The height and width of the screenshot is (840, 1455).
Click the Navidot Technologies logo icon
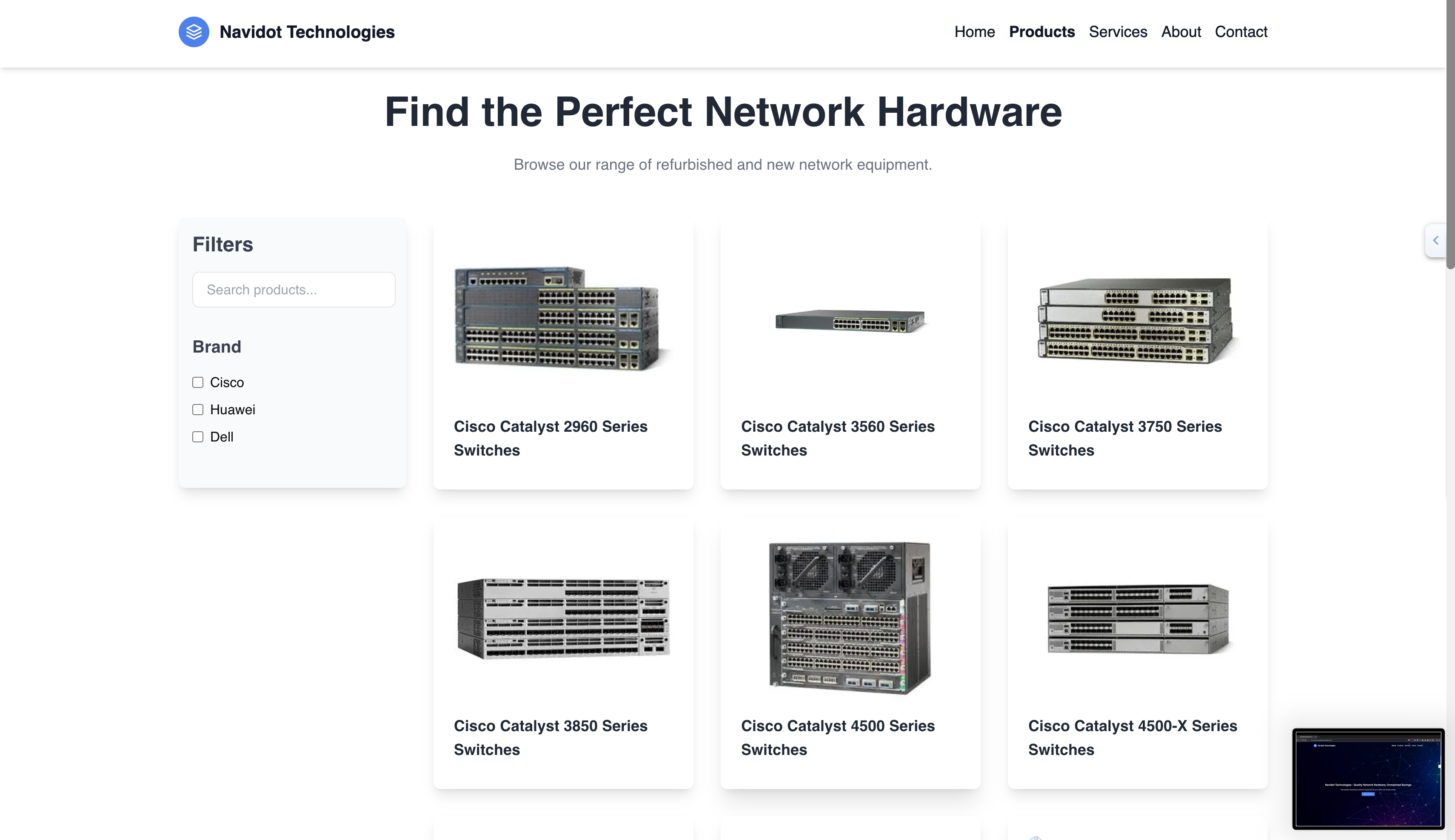194,32
